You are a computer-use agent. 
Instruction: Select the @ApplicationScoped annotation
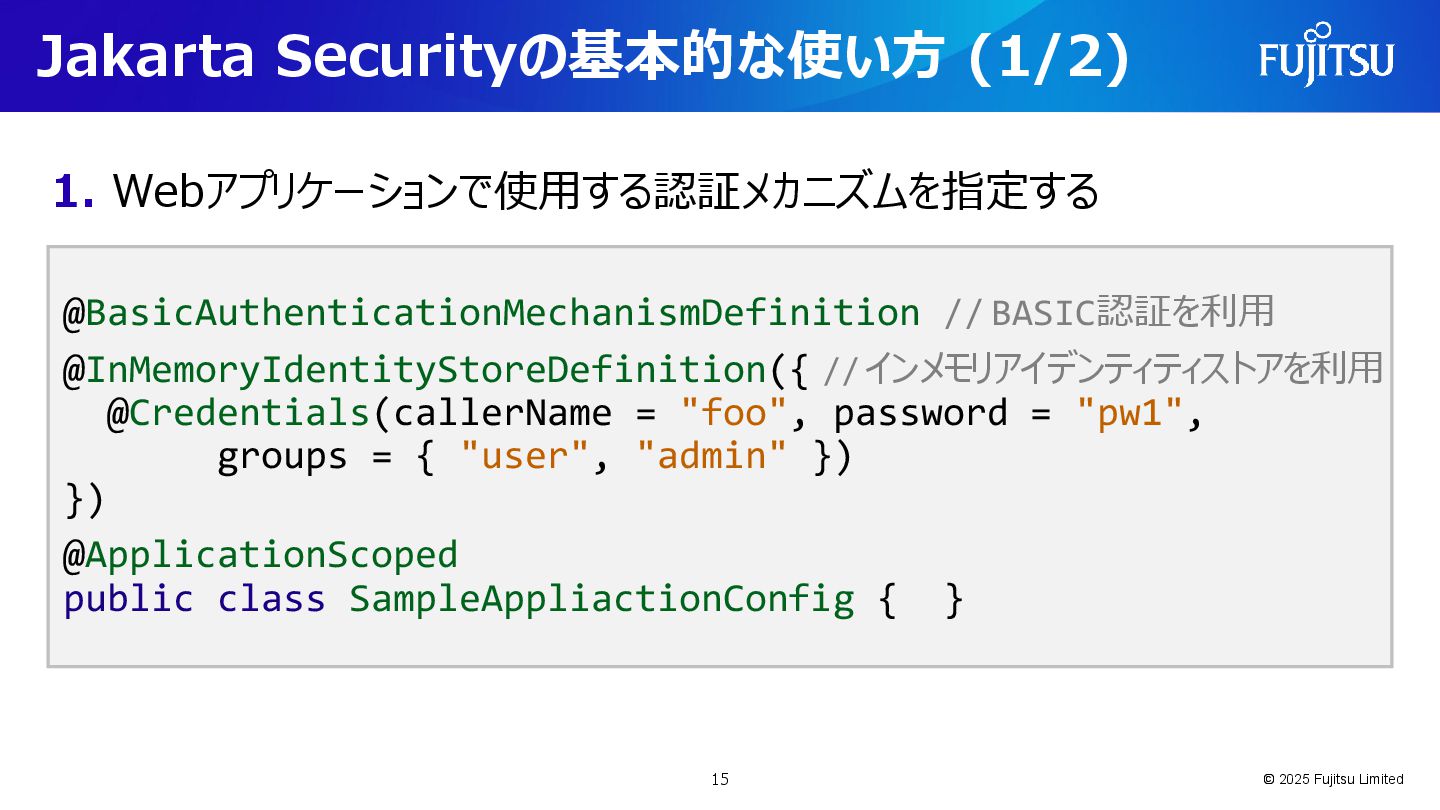pyautogui.click(x=260, y=555)
